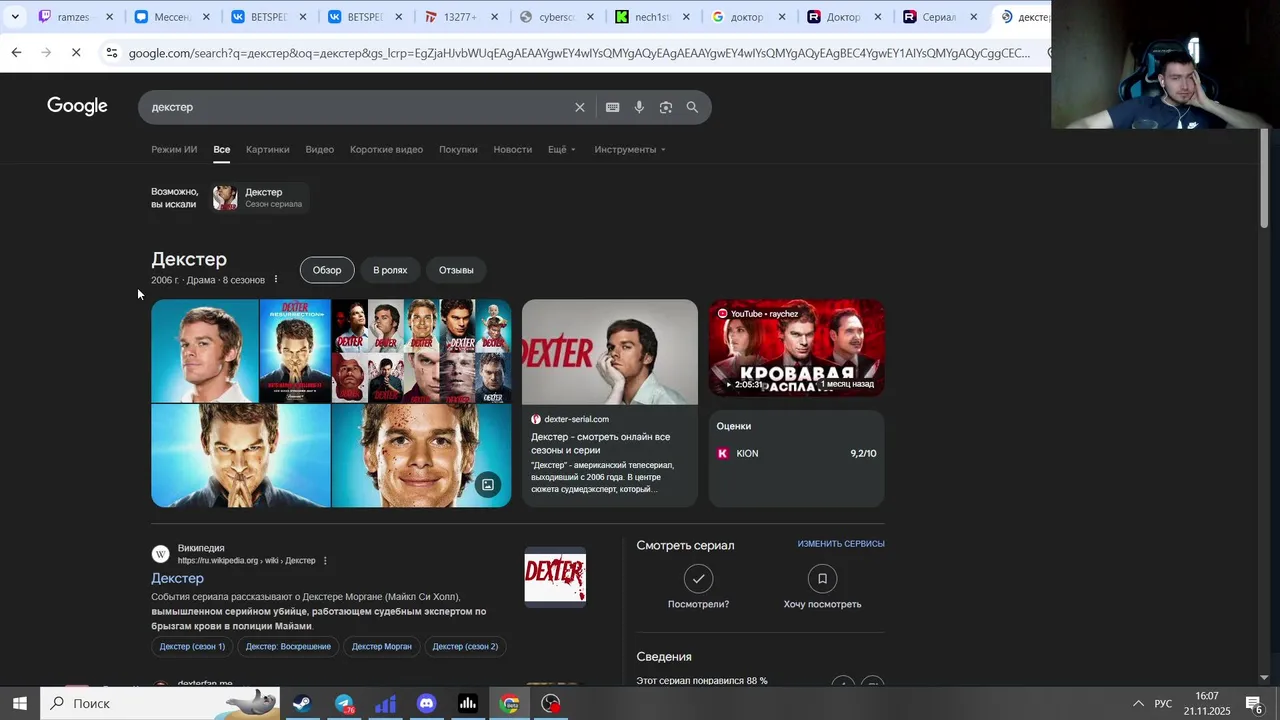Screen dimensions: 1280x720
Task: Click the browser address bar URL
Action: 578,53
